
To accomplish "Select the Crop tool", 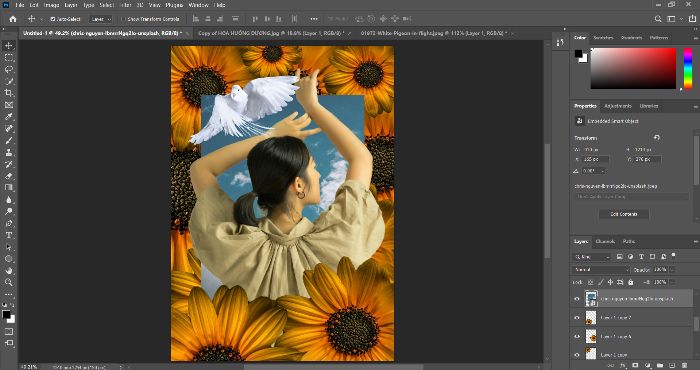I will [8, 93].
